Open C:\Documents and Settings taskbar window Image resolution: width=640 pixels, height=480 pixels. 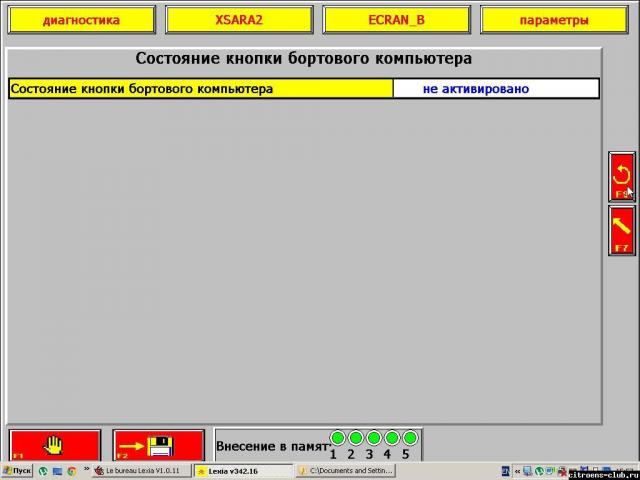(345, 470)
